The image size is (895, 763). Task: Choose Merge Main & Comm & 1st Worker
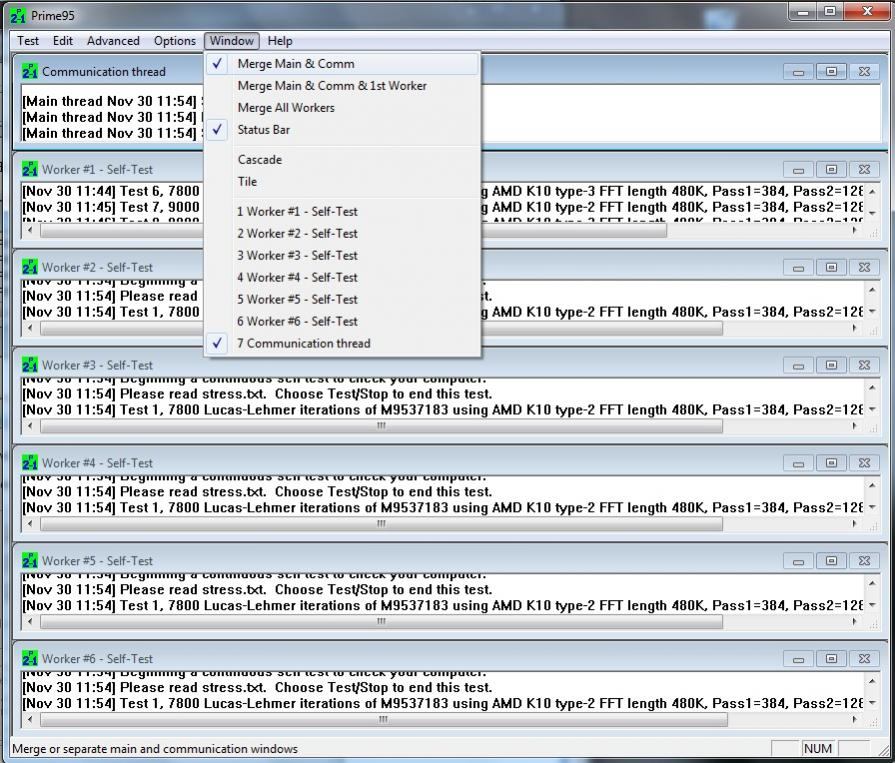pos(342,86)
